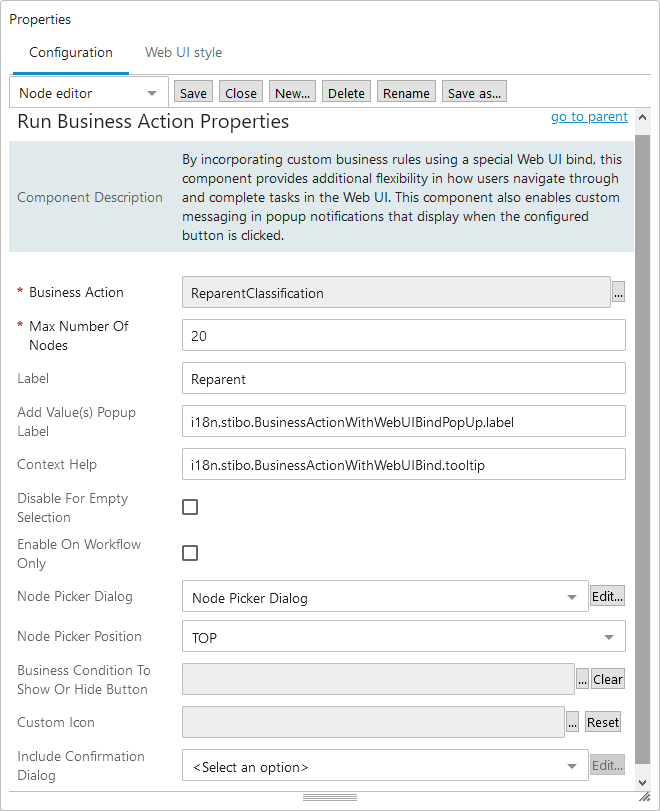Follow the go to parent link
660x811 pixels.
pos(589,116)
